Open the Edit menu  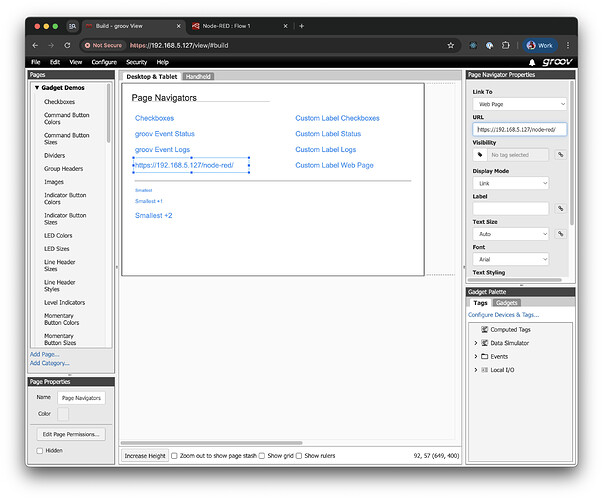pyautogui.click(x=55, y=62)
